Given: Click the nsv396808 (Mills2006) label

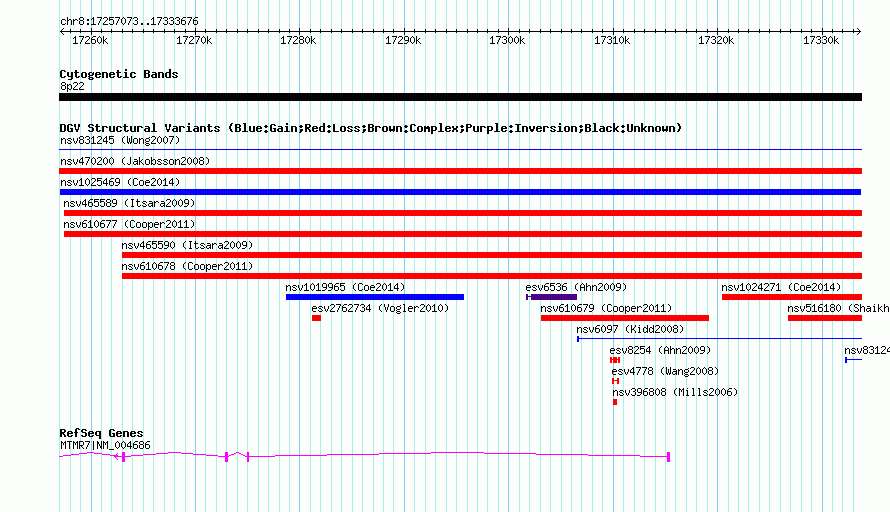Looking at the screenshot, I should click(675, 392).
